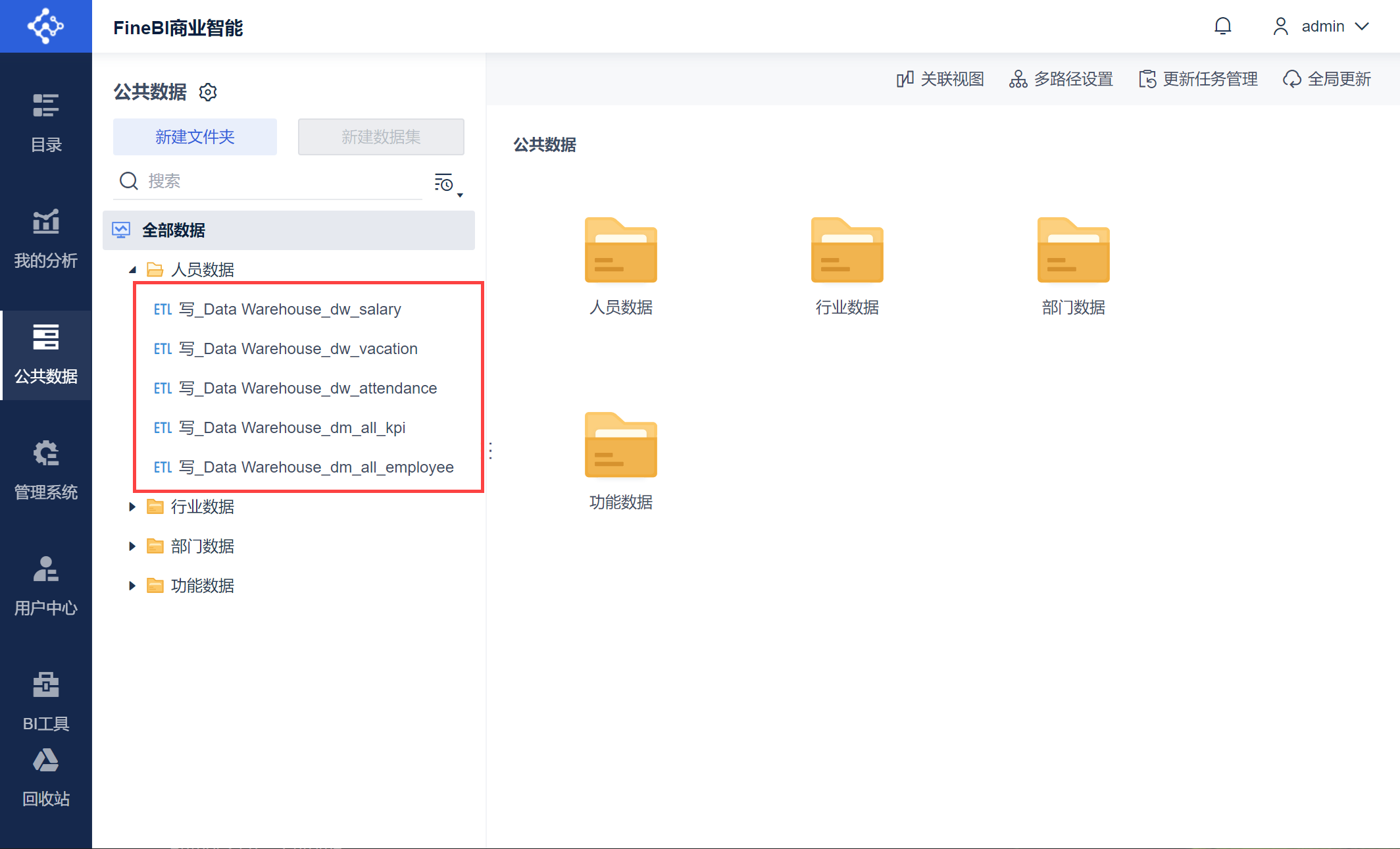Open 多路径设置 multi-path settings

(1061, 79)
